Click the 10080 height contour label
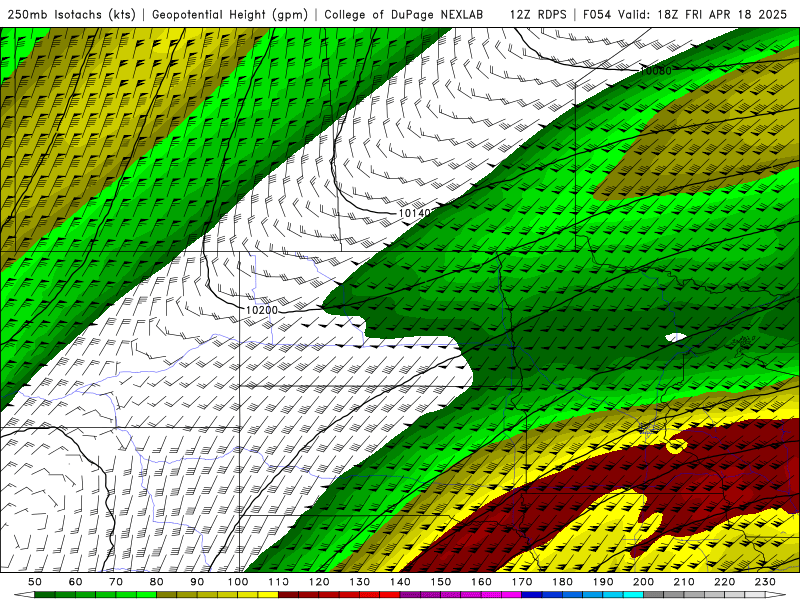This screenshot has height=600, width=800. pos(656,71)
